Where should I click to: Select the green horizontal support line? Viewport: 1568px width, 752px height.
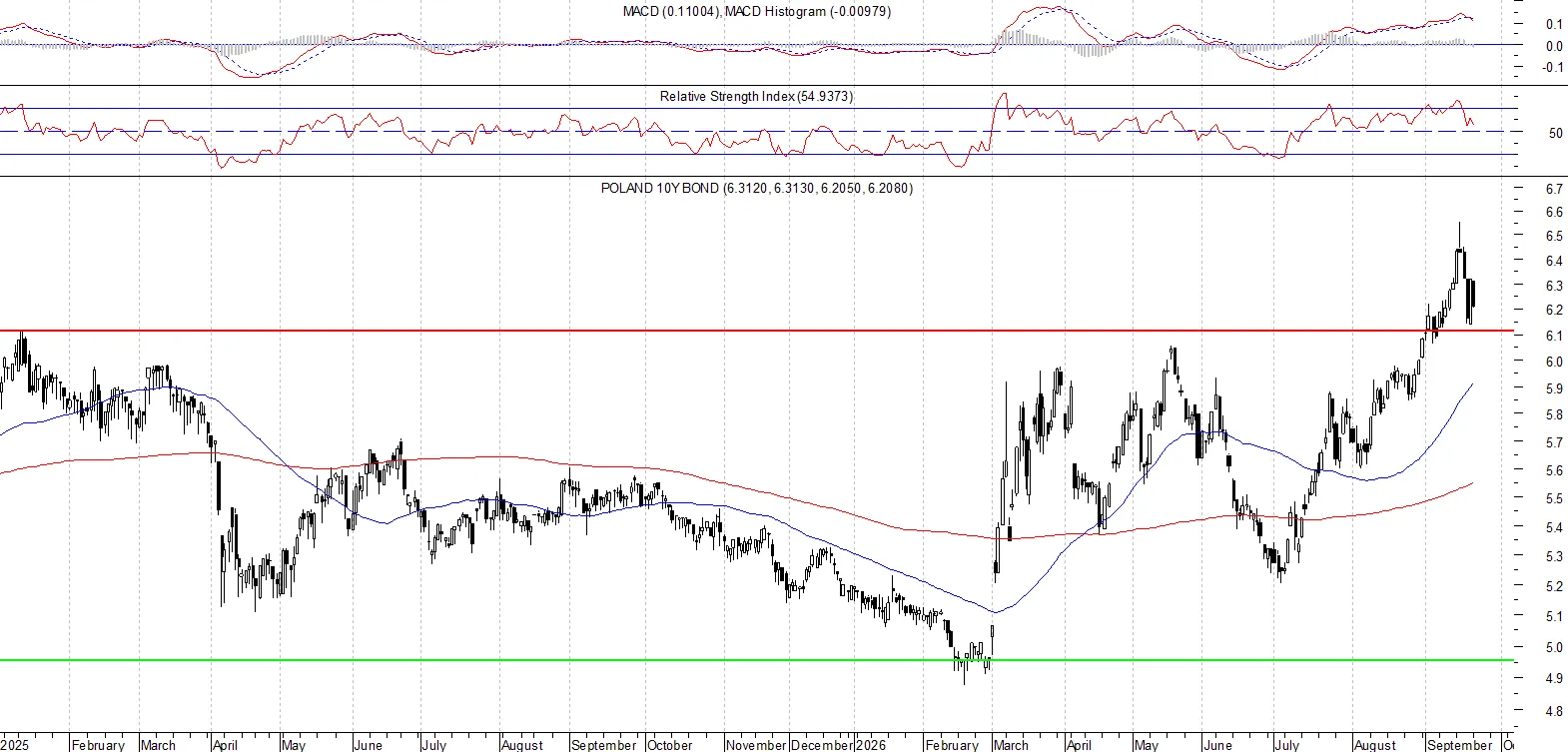(x=757, y=660)
